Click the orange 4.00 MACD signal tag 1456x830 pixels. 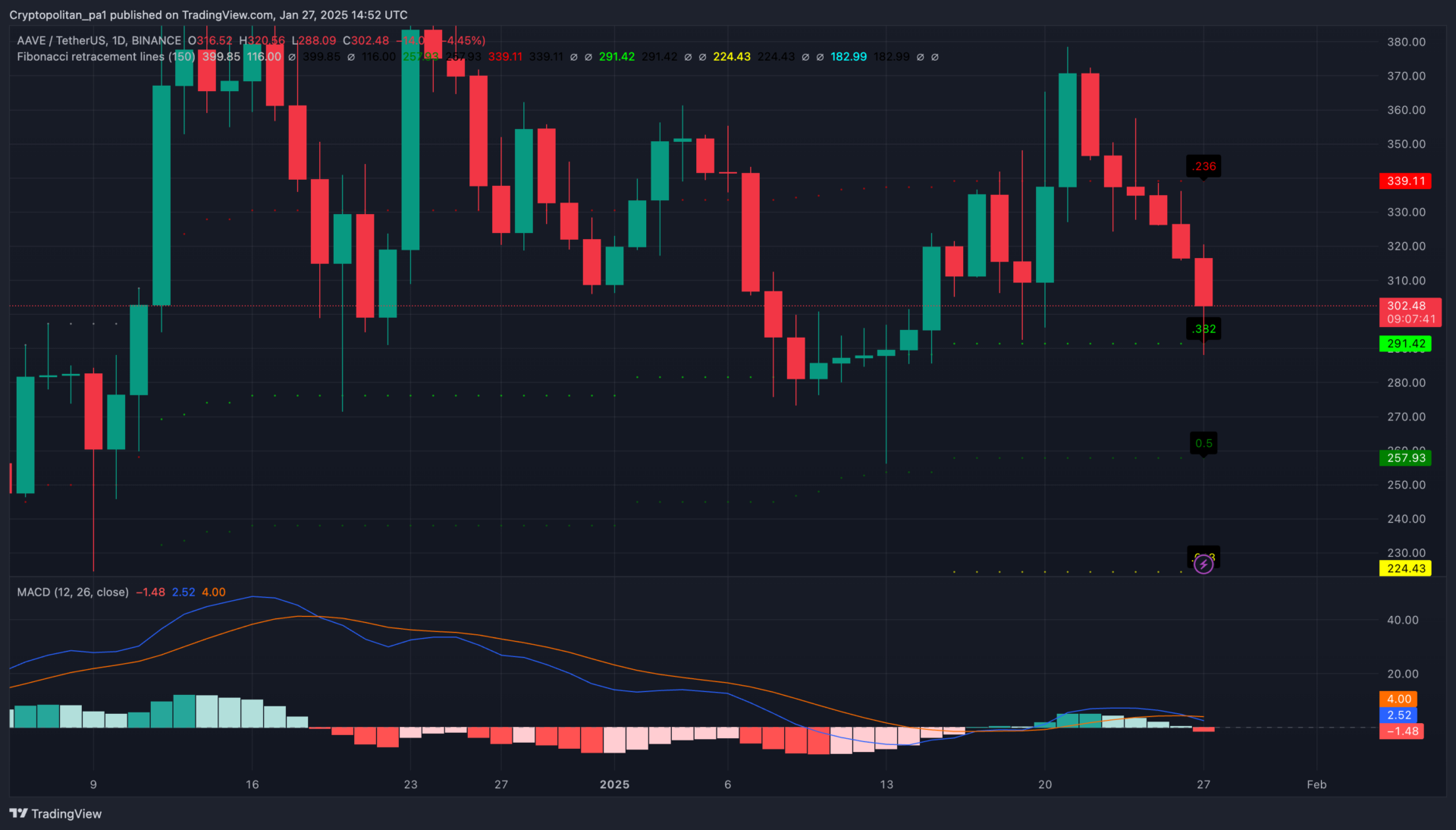(1398, 699)
